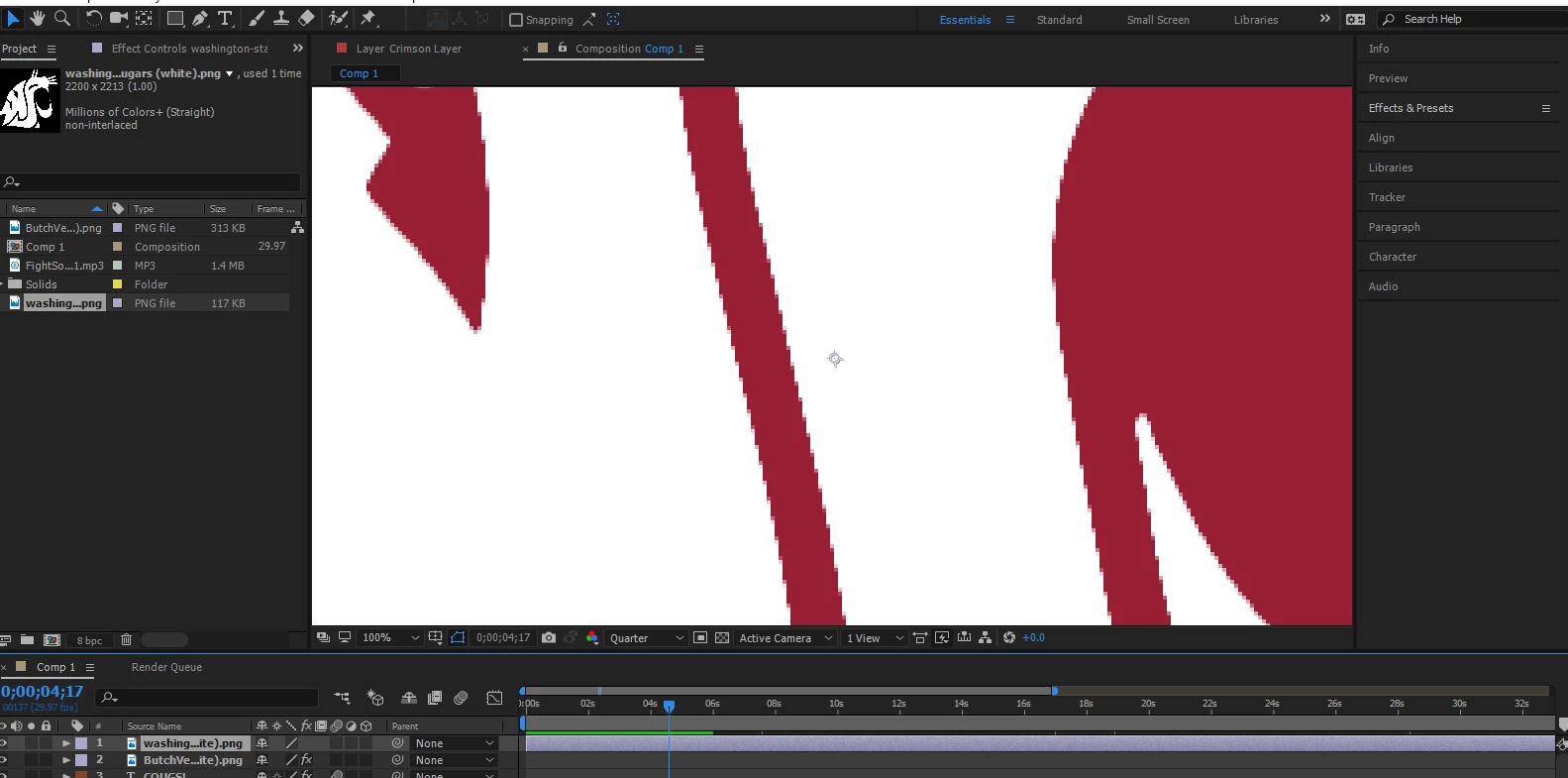This screenshot has height=778, width=1568.
Task: Toggle Frame Blending for timeline layers
Action: coord(435,698)
